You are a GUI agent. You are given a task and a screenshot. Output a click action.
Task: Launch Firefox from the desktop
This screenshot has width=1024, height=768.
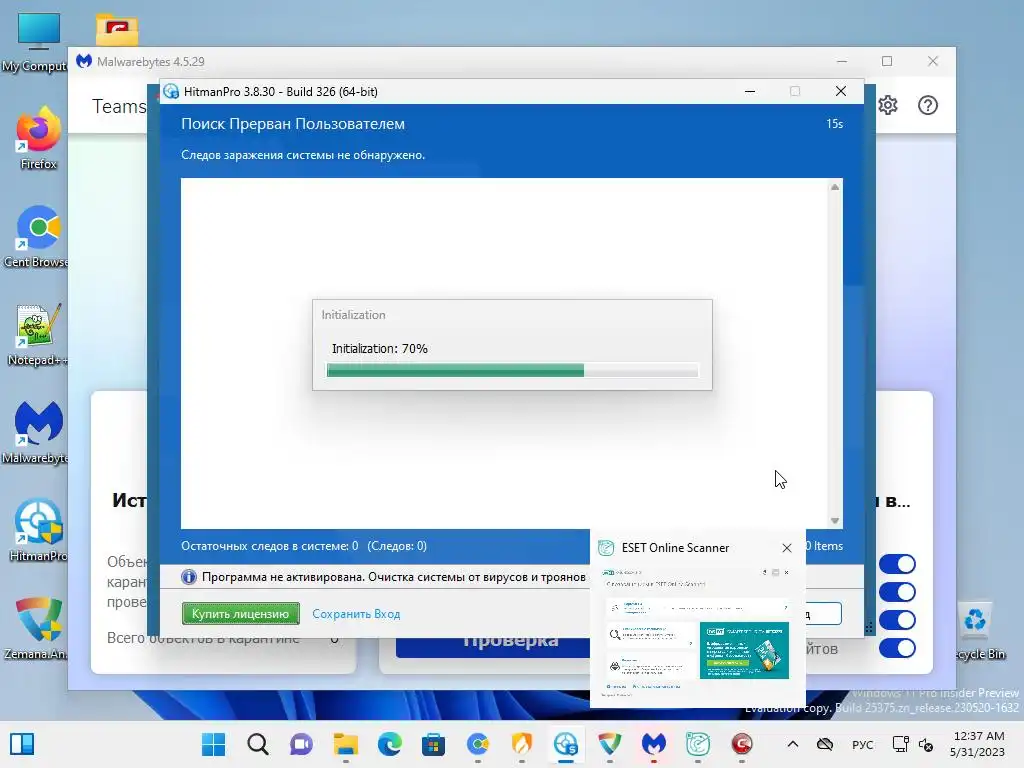[x=38, y=138]
